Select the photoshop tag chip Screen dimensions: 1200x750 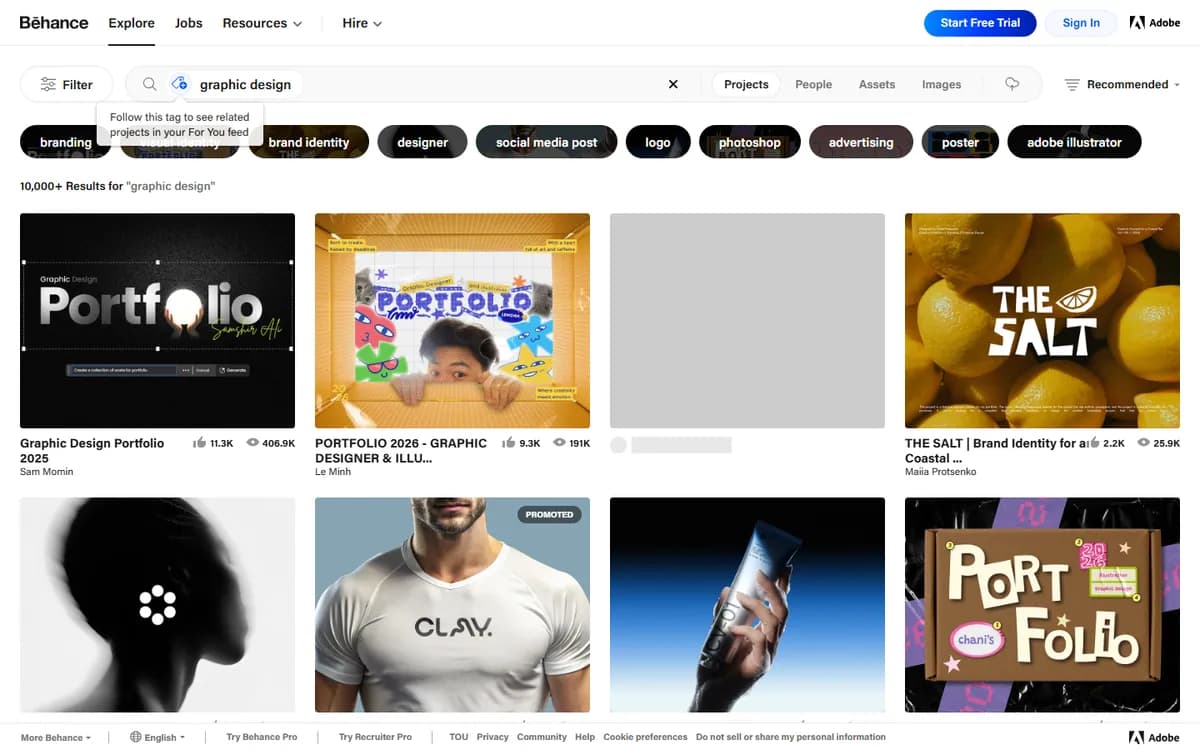749,142
